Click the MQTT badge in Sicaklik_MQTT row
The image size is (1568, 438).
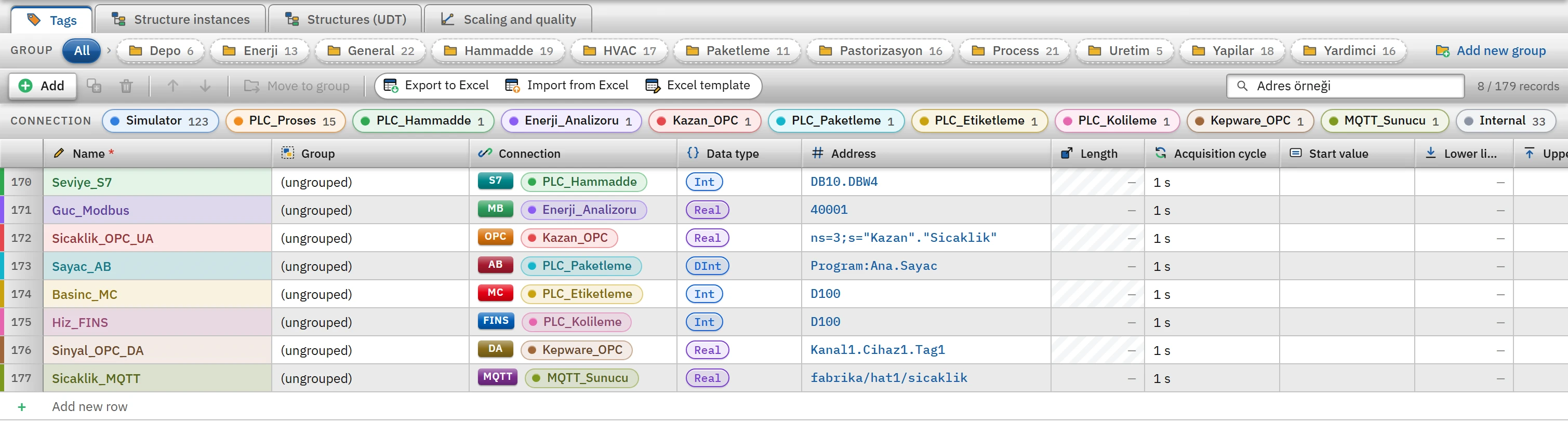click(498, 377)
